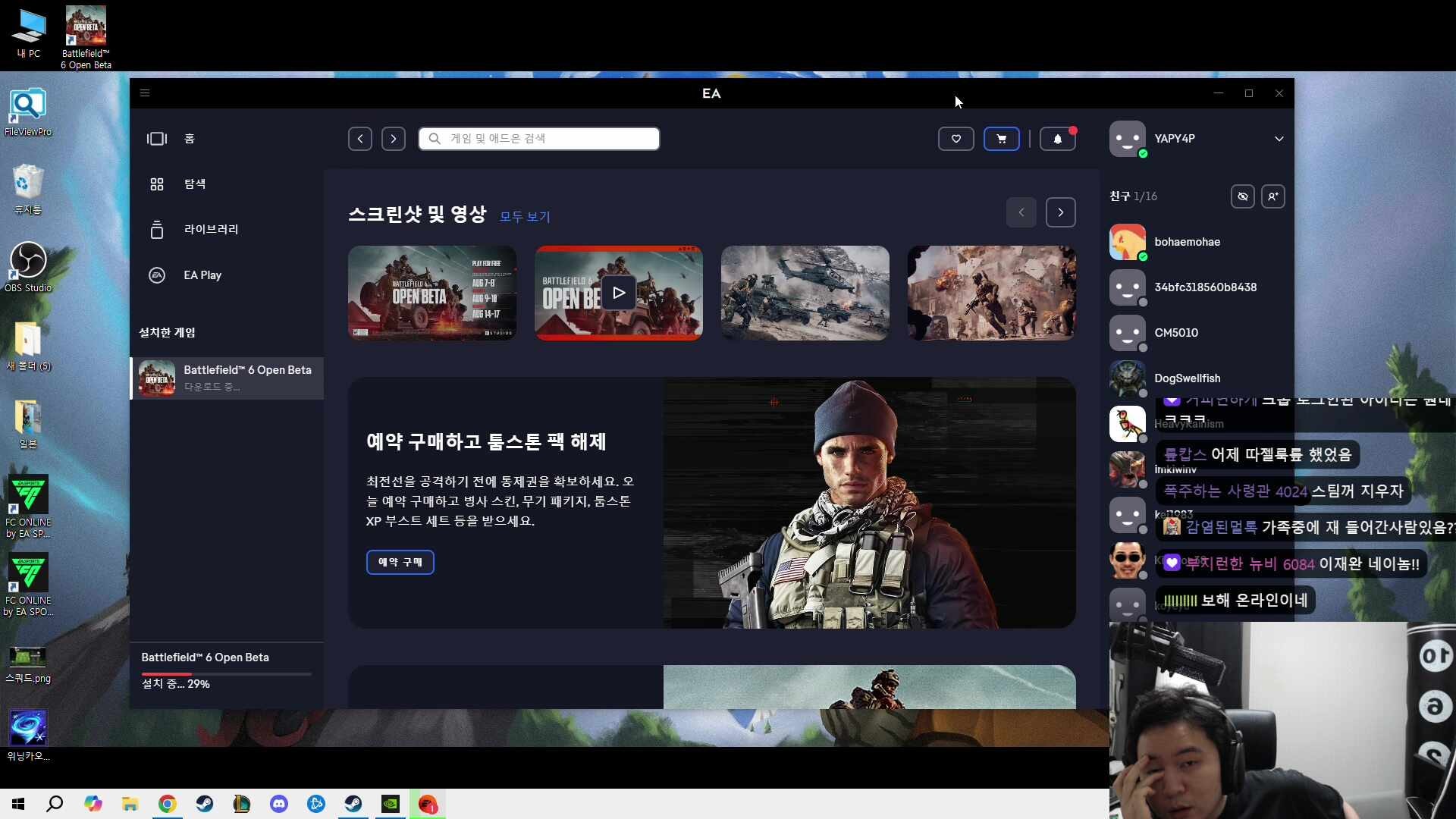Image resolution: width=1456 pixels, height=819 pixels.
Task: Click the YAPY4P profile avatar
Action: [x=1128, y=139]
